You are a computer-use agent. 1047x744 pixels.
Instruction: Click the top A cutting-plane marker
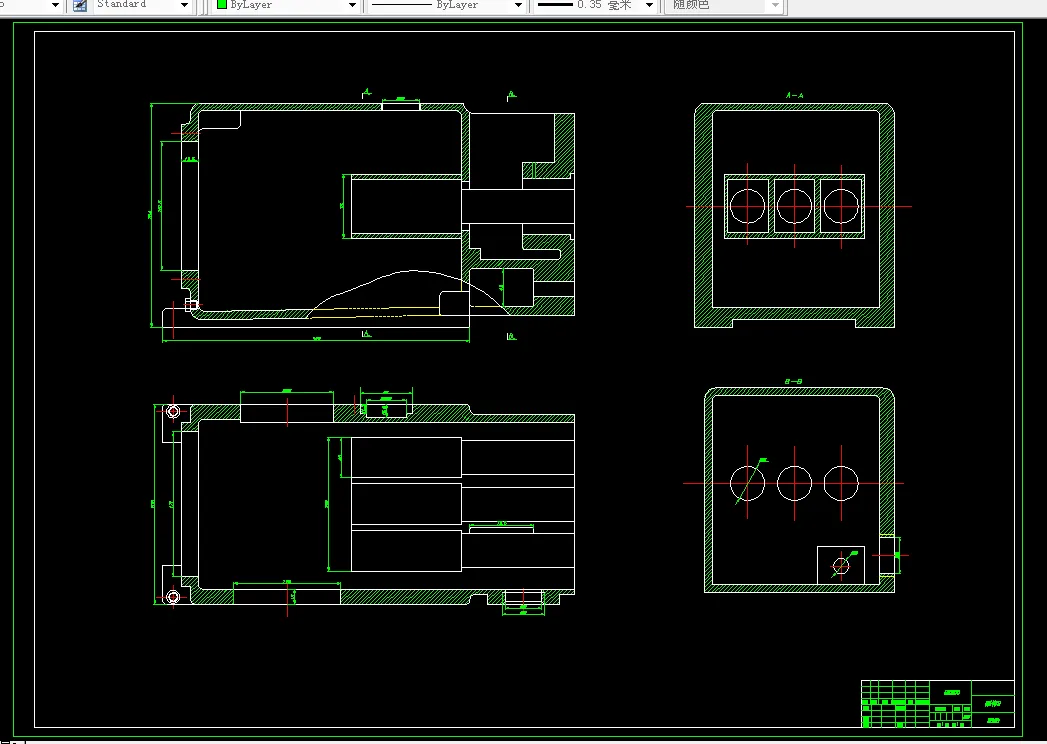[x=367, y=94]
